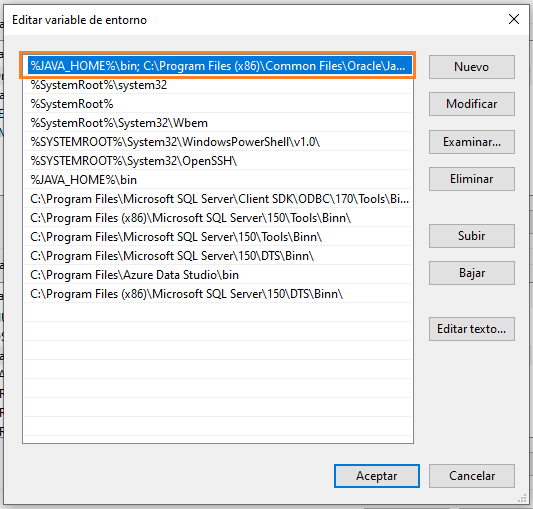Select the Client SDK\ODBC\170\Tools path entry
Screen dimensions: 533x509
point(218,199)
